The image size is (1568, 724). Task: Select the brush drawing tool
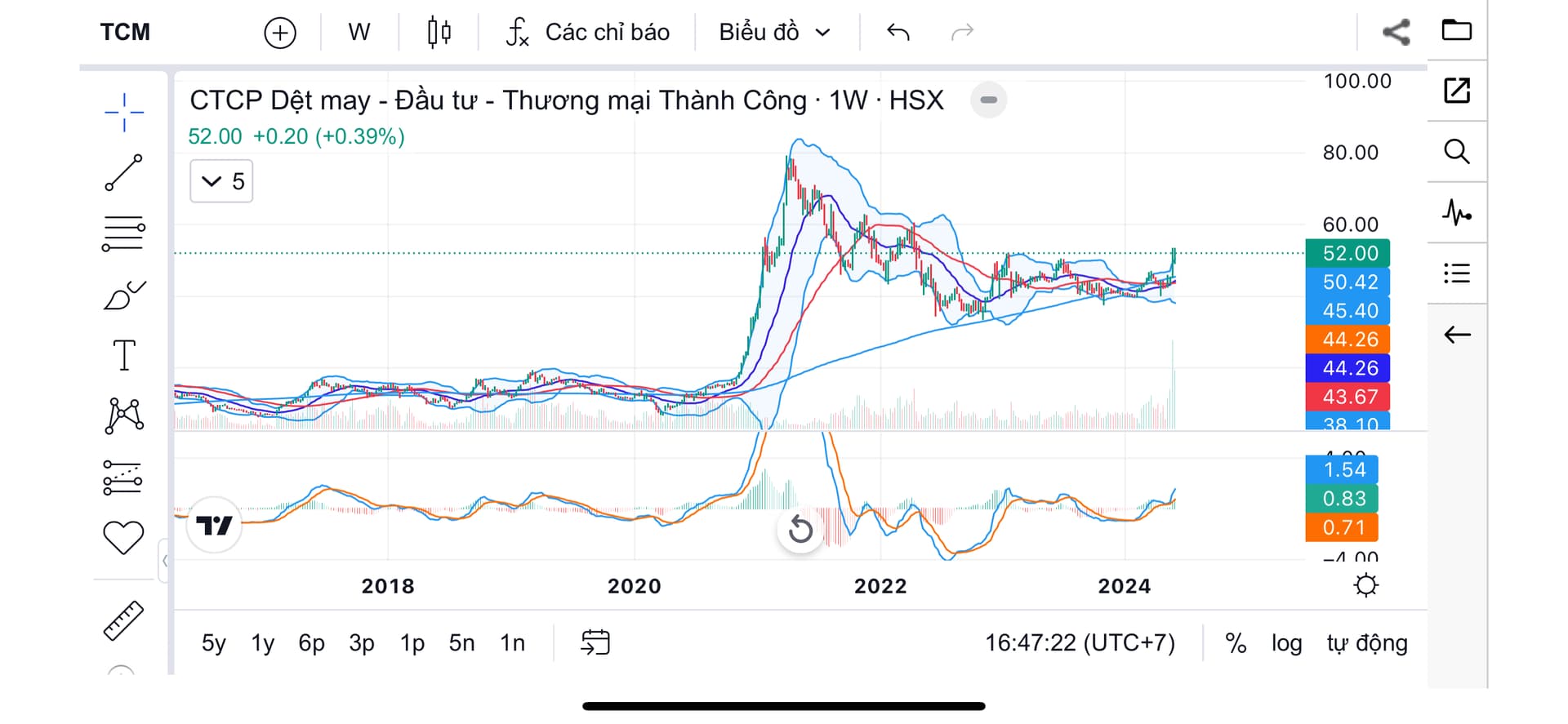[x=124, y=295]
